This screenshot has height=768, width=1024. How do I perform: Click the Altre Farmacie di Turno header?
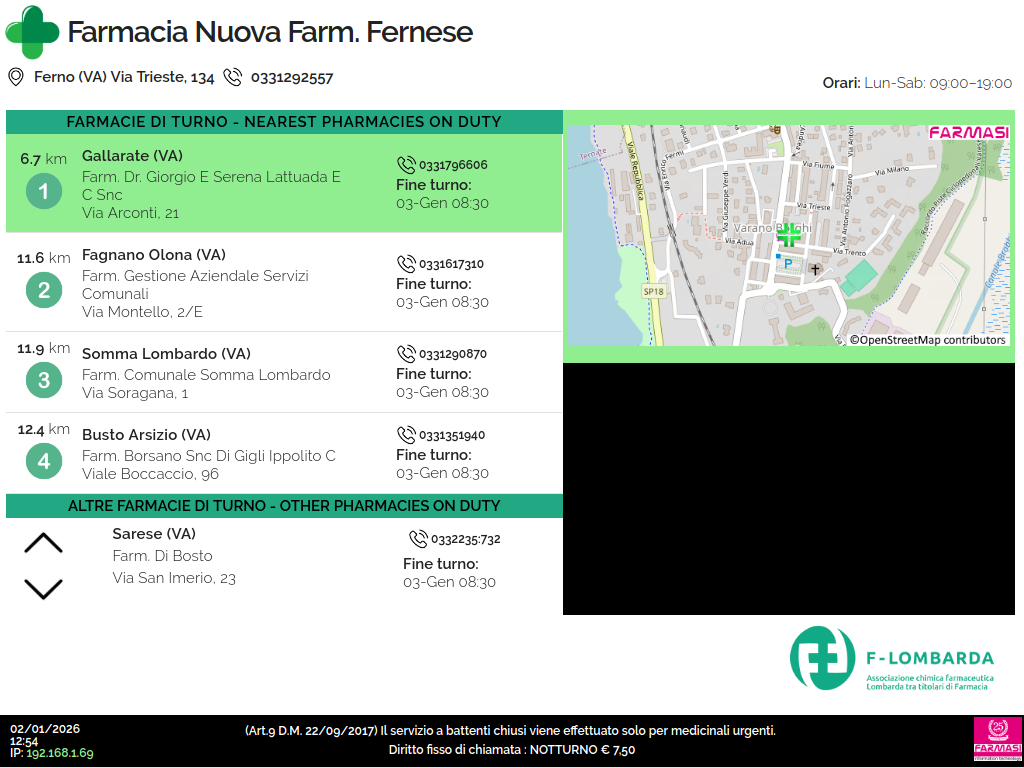click(284, 506)
